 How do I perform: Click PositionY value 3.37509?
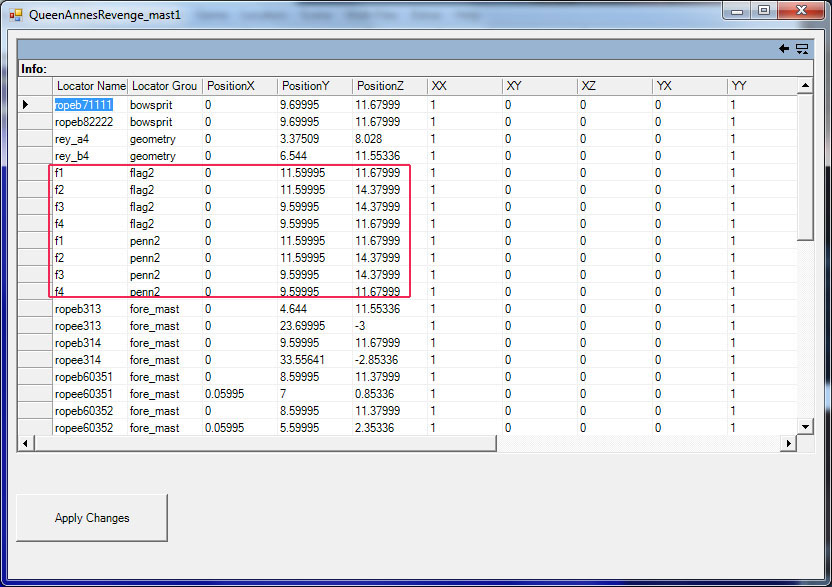tap(315, 139)
